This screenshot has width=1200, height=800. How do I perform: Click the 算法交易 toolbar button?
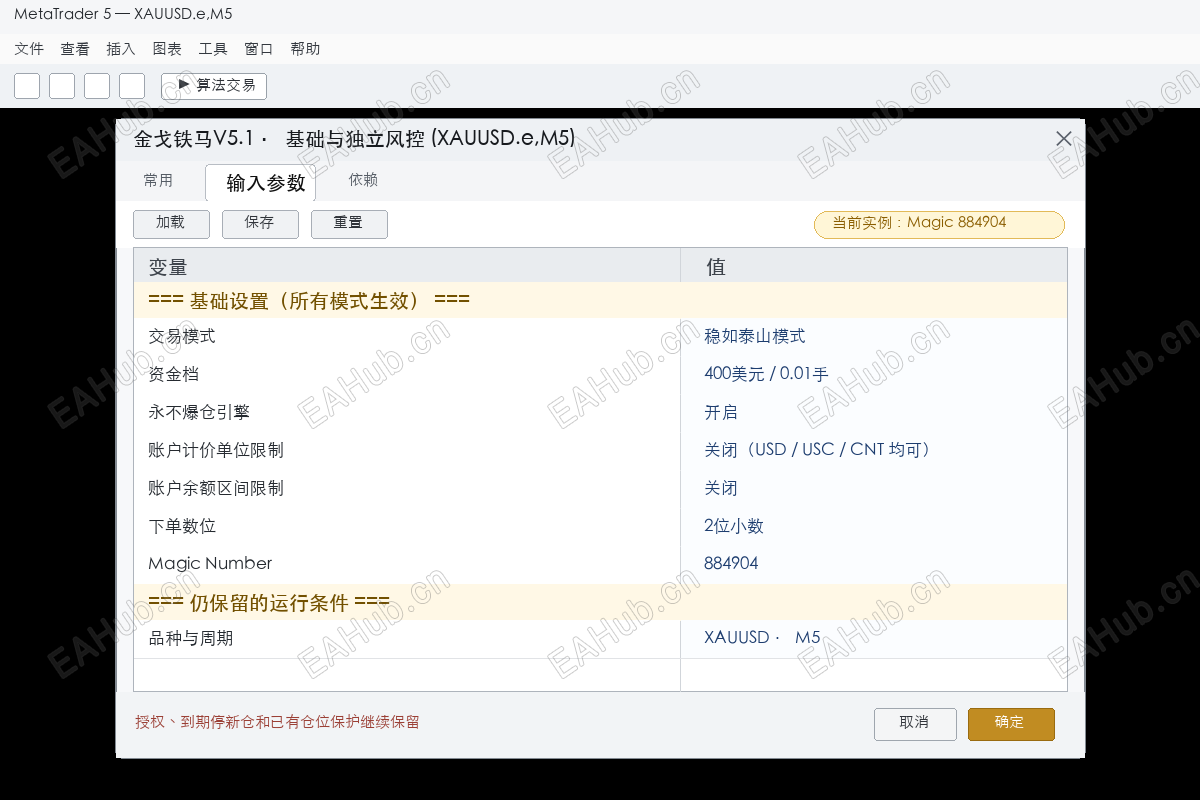pos(214,86)
